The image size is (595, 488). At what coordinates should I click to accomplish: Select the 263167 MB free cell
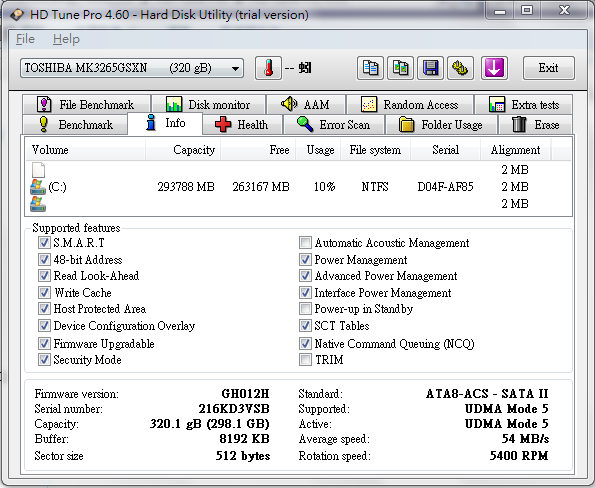click(261, 187)
